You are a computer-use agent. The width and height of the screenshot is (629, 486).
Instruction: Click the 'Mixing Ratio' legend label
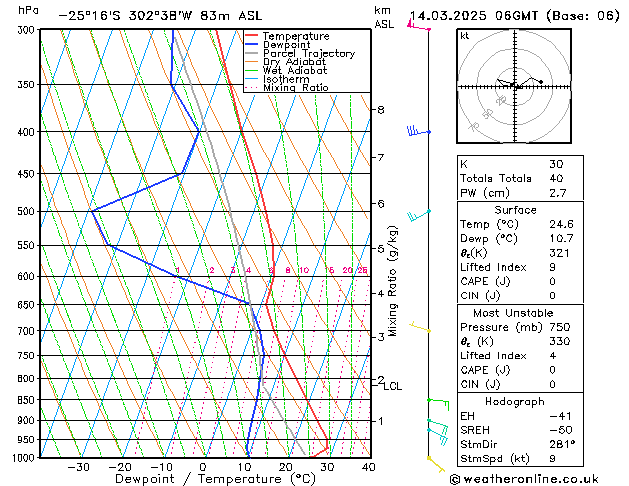pos(296,87)
